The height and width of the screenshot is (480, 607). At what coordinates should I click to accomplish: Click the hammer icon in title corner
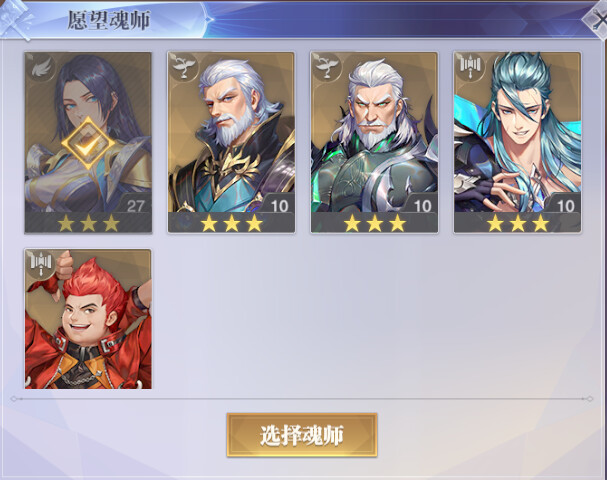pos(15,19)
